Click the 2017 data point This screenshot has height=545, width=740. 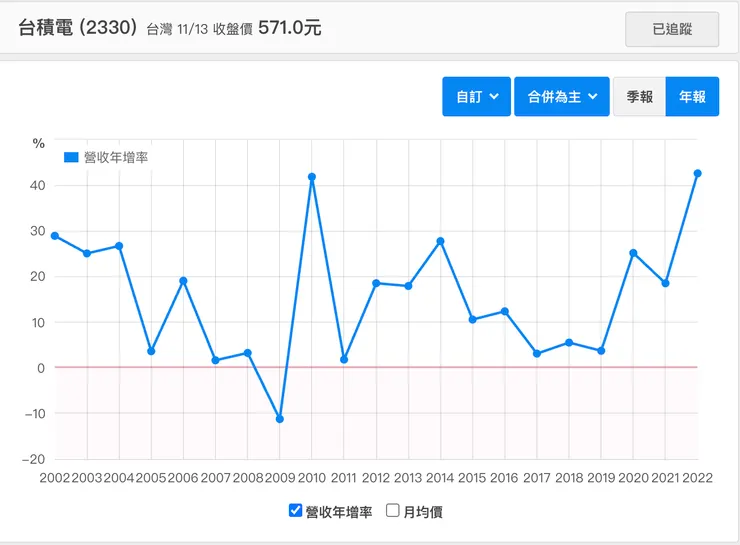[537, 353]
